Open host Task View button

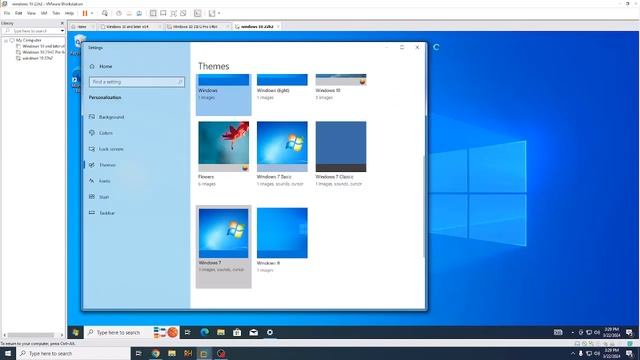click(139, 353)
